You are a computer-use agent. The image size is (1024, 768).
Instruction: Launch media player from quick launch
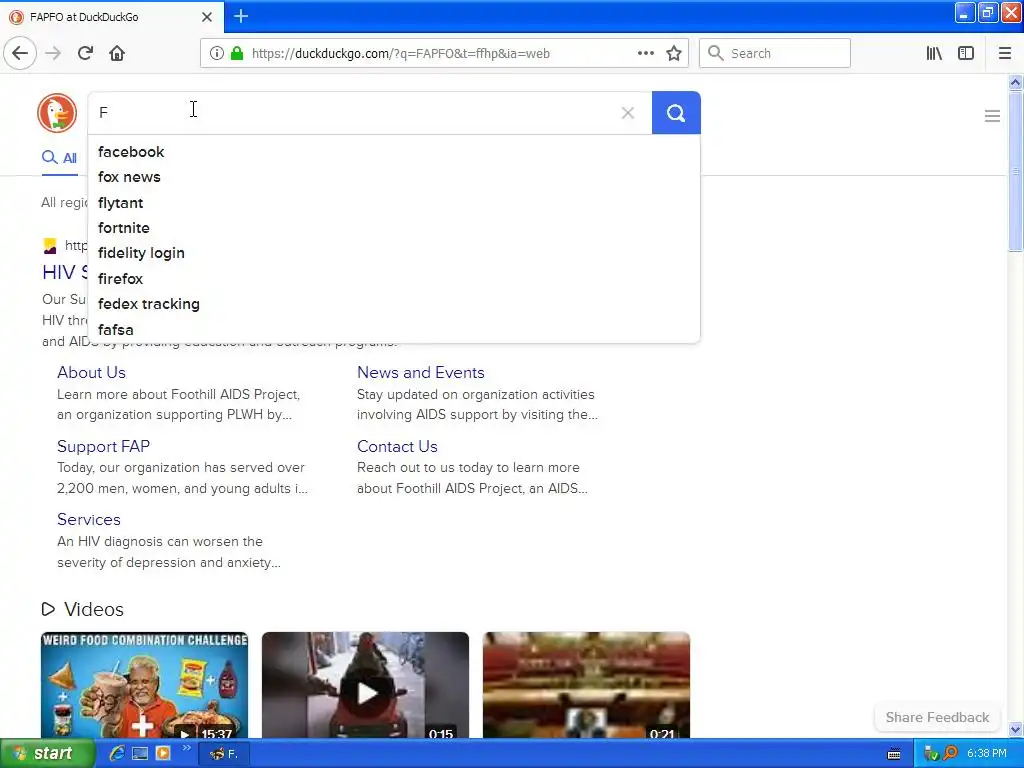163,754
